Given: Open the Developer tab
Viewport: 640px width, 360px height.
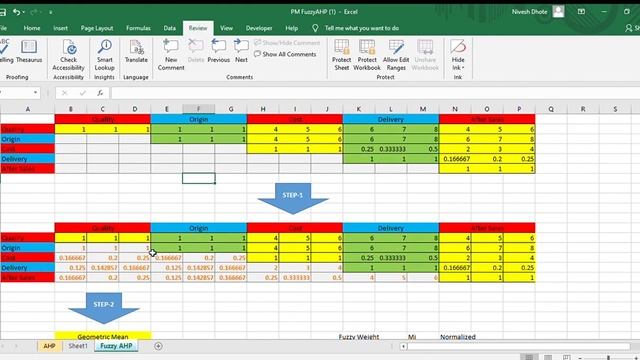Looking at the screenshot, I should click(259, 28).
